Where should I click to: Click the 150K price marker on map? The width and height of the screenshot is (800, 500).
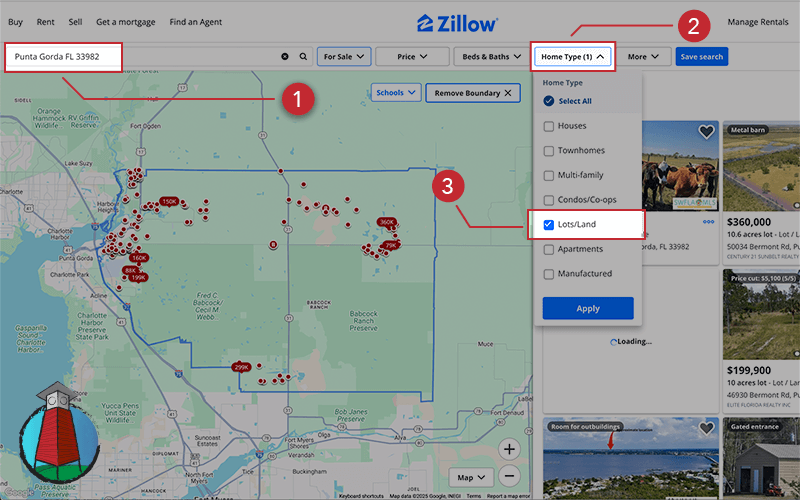[x=169, y=202]
